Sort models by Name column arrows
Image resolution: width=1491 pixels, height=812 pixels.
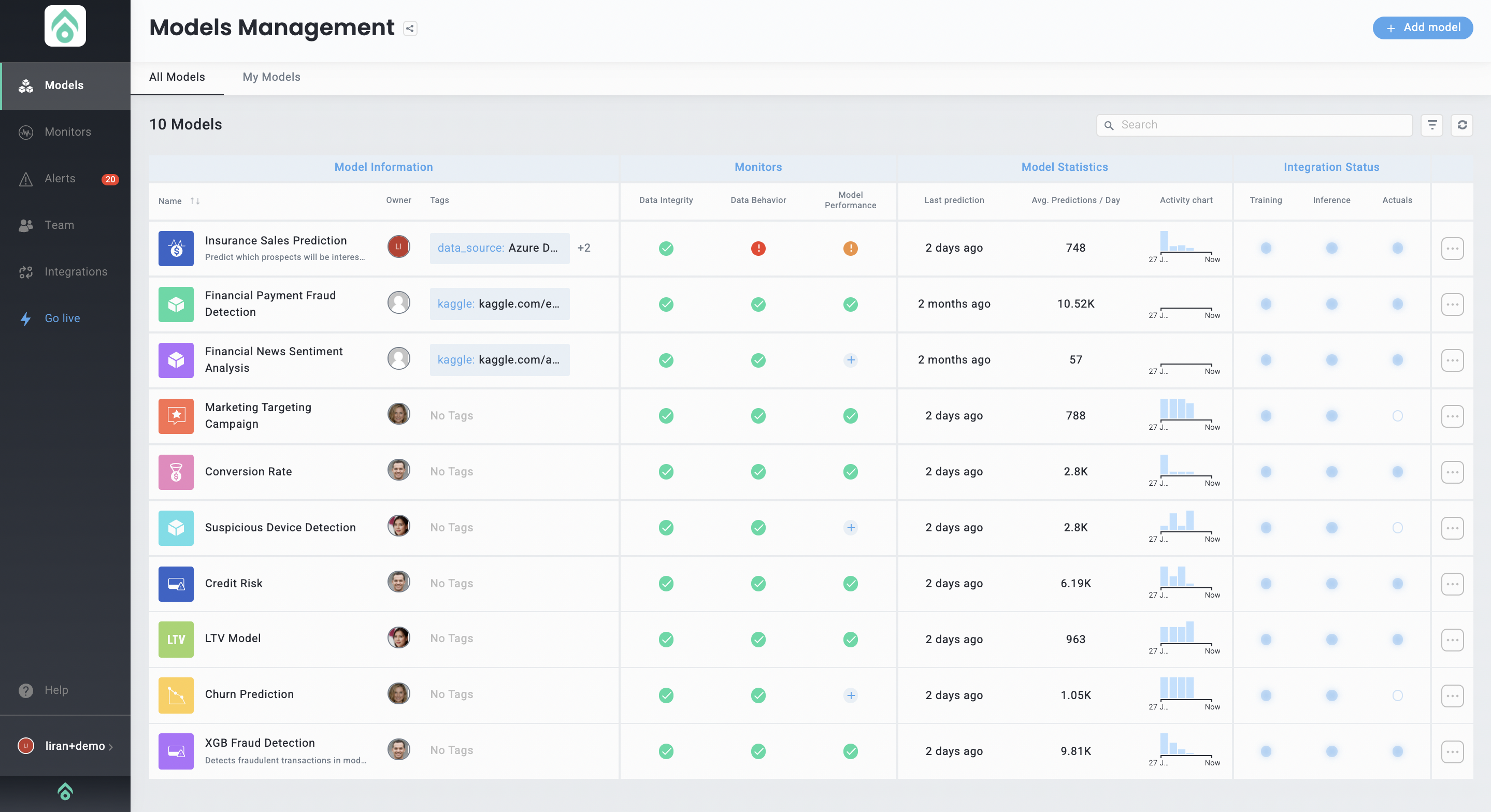[195, 201]
